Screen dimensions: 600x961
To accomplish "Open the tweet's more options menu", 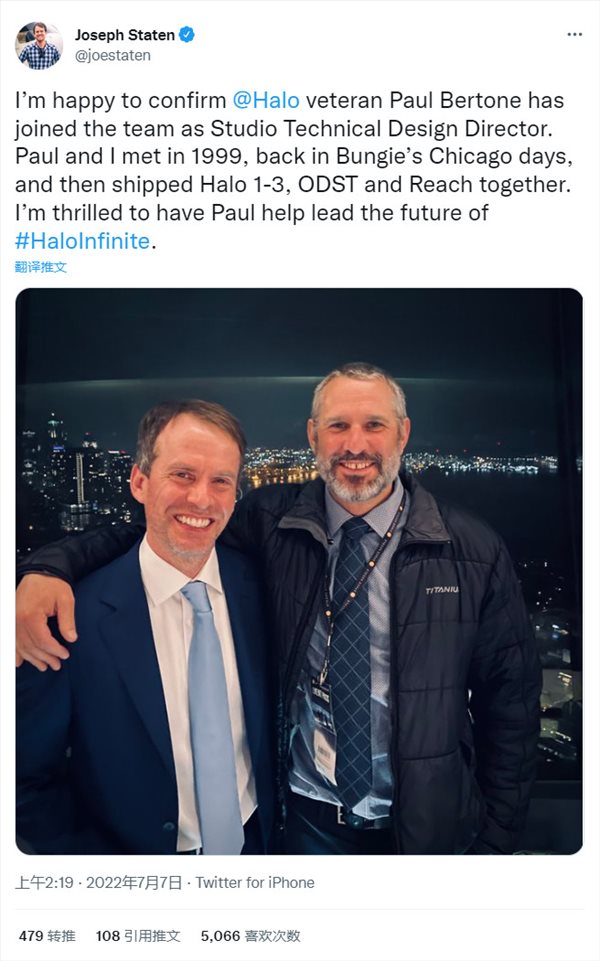I will (574, 34).
